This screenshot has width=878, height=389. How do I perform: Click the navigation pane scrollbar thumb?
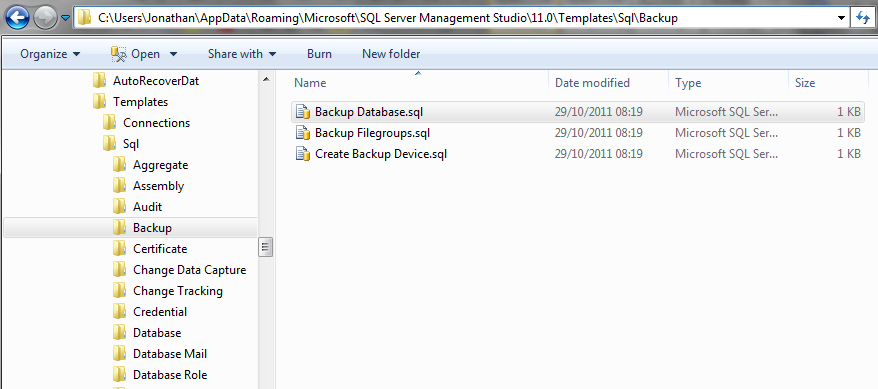point(266,246)
